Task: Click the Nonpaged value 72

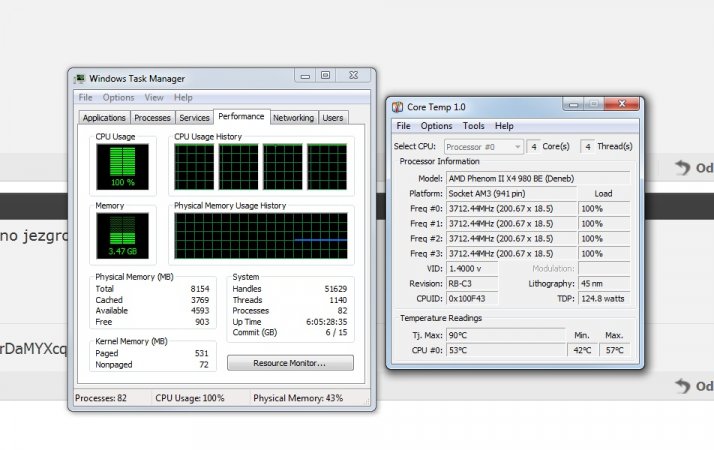Action: [x=204, y=365]
